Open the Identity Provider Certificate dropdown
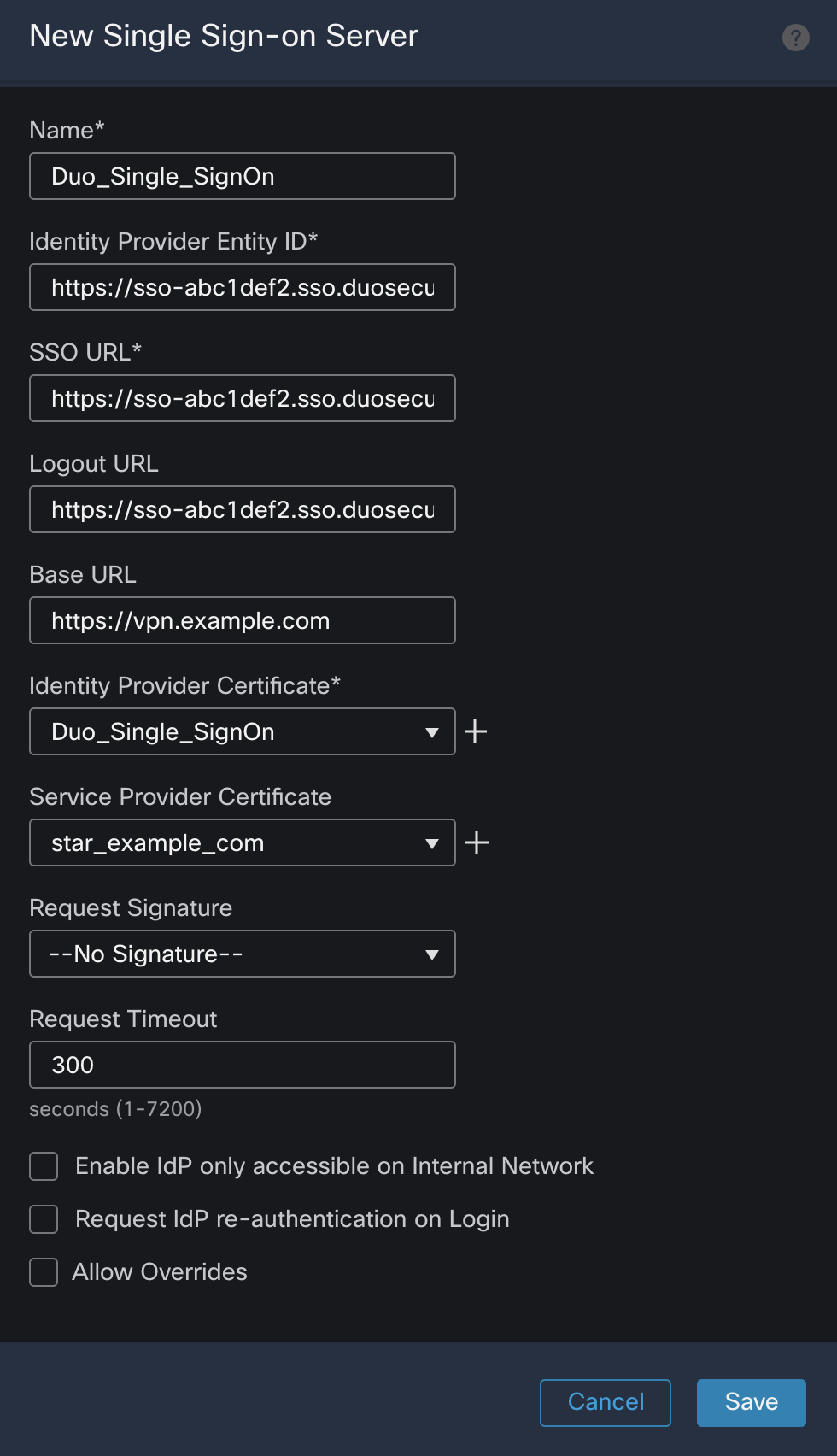The height and width of the screenshot is (1456, 837). click(432, 731)
